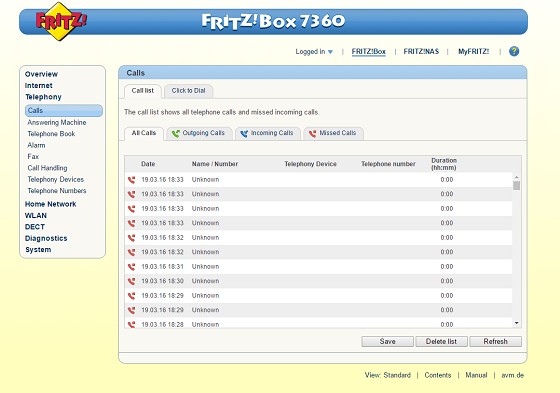Image resolution: width=560 pixels, height=393 pixels.
Task: Open the Manual footer link
Action: tap(476, 375)
